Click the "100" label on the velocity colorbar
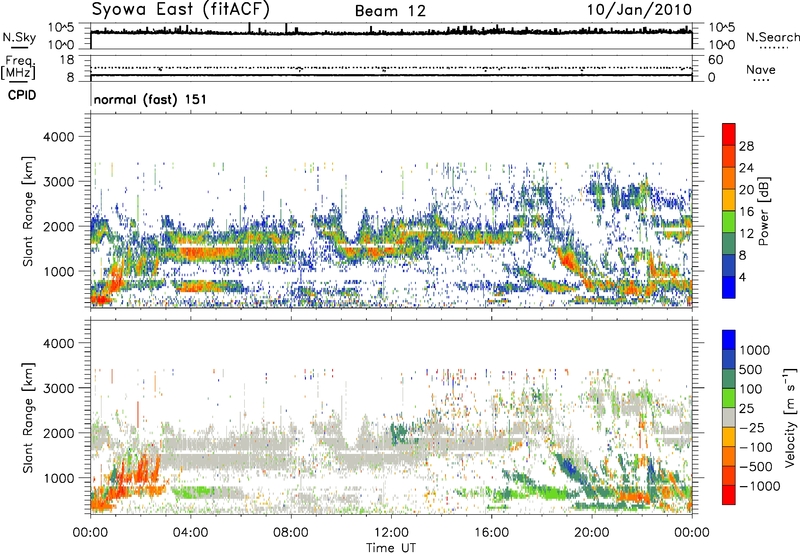The image size is (800, 554). 751,389
